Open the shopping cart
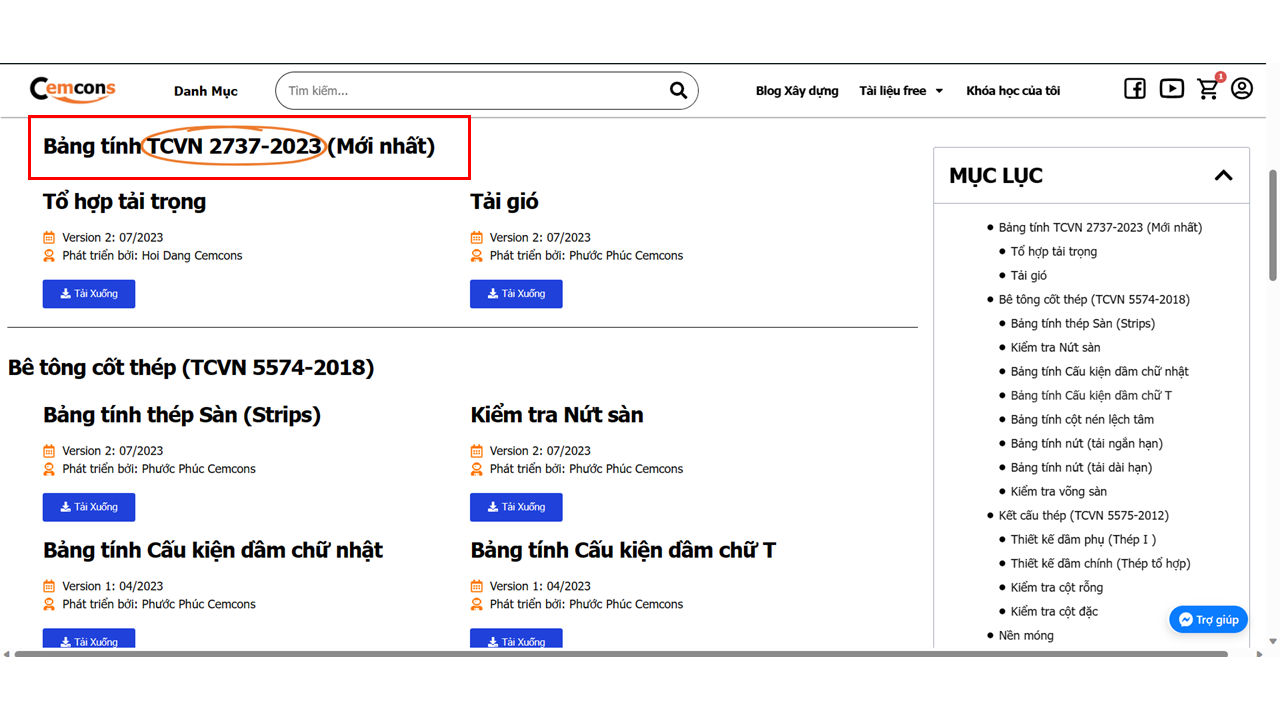This screenshot has width=1280, height=720. click(1208, 89)
